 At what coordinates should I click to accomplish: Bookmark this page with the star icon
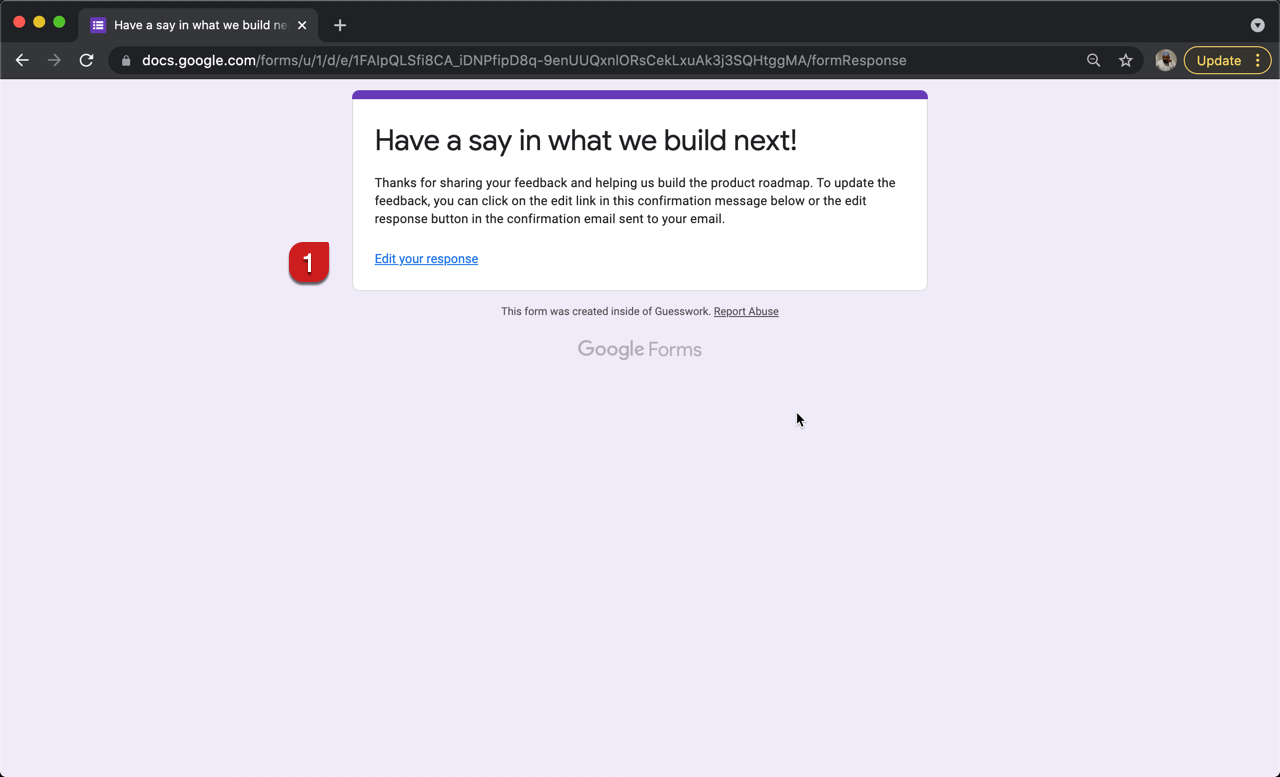(1125, 60)
